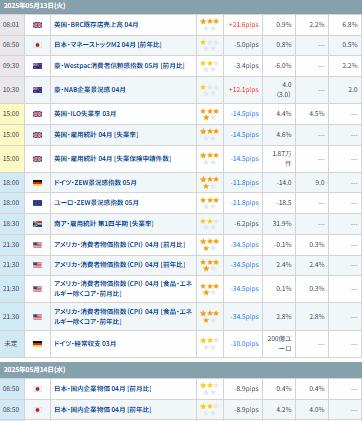
Task: Click the UK flag beside 雇用統計 04月 [失業率]
Action: 37,135
